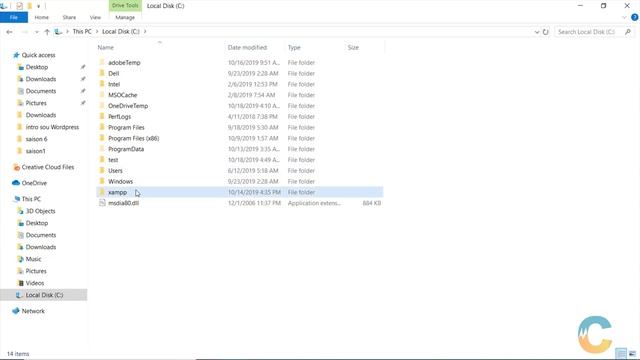640x360 pixels.
Task: Expand the ribbon with the chevron
Action: [624, 18]
